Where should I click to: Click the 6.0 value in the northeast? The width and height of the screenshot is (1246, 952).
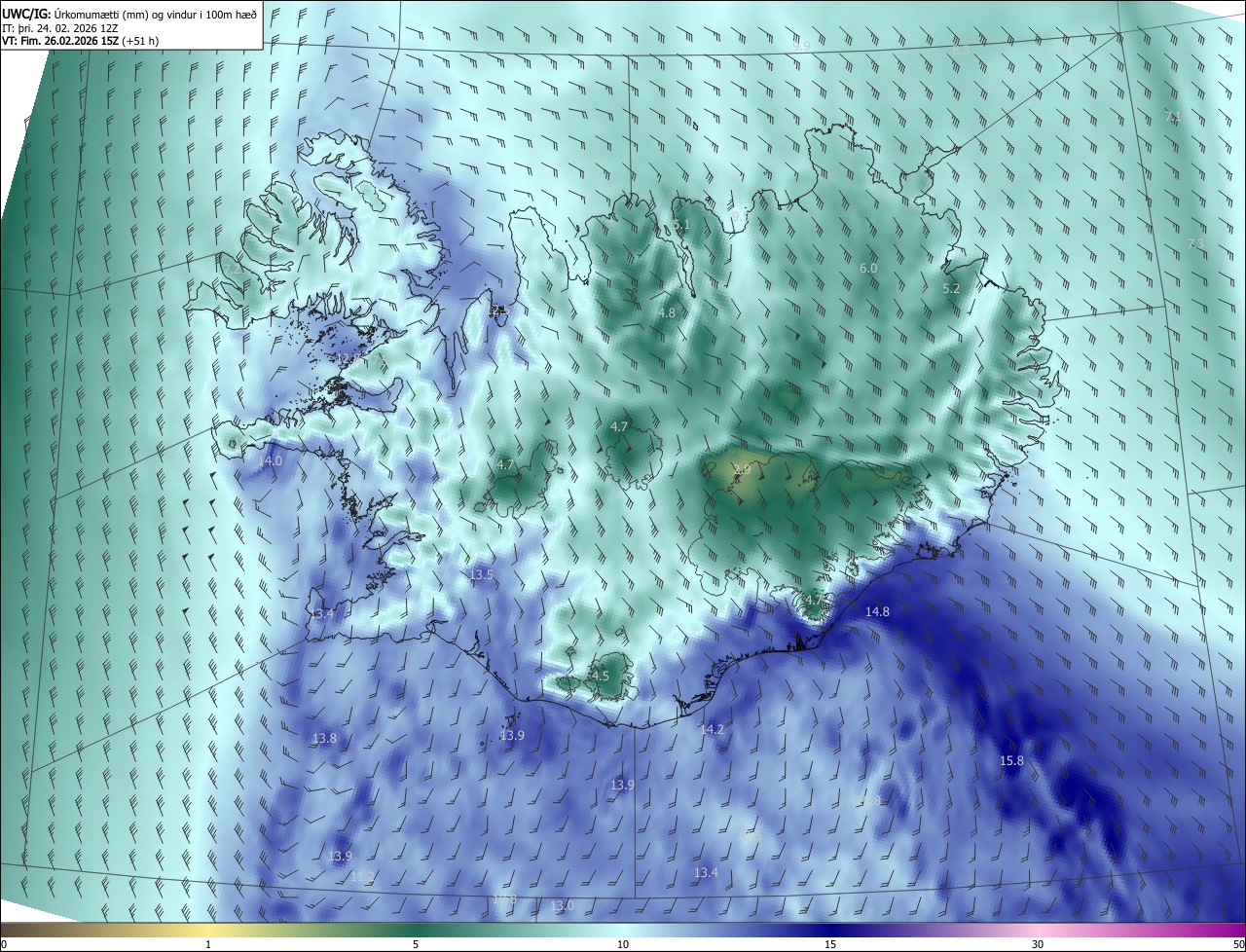coord(868,268)
